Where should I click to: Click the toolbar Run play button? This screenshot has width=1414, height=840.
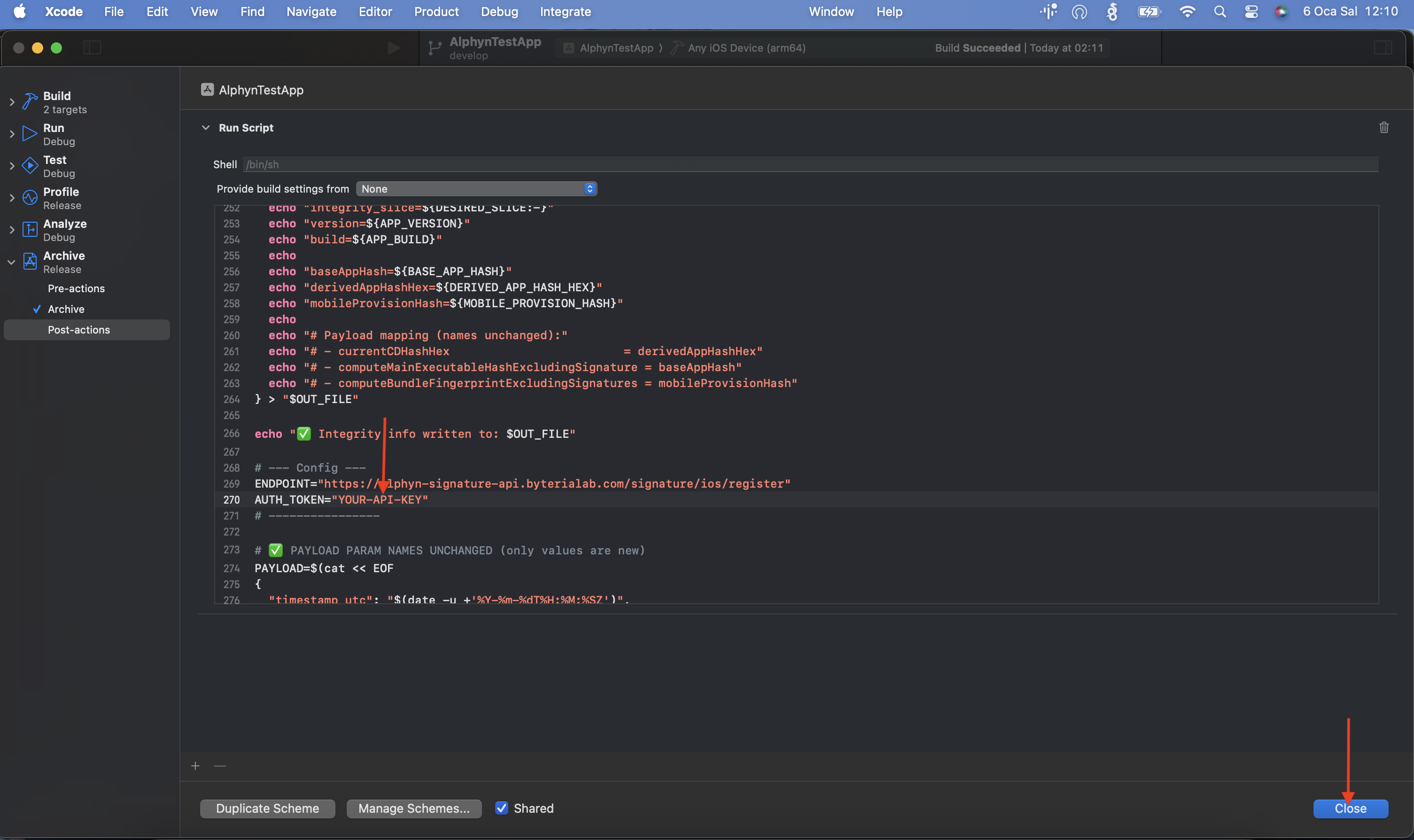click(x=394, y=47)
